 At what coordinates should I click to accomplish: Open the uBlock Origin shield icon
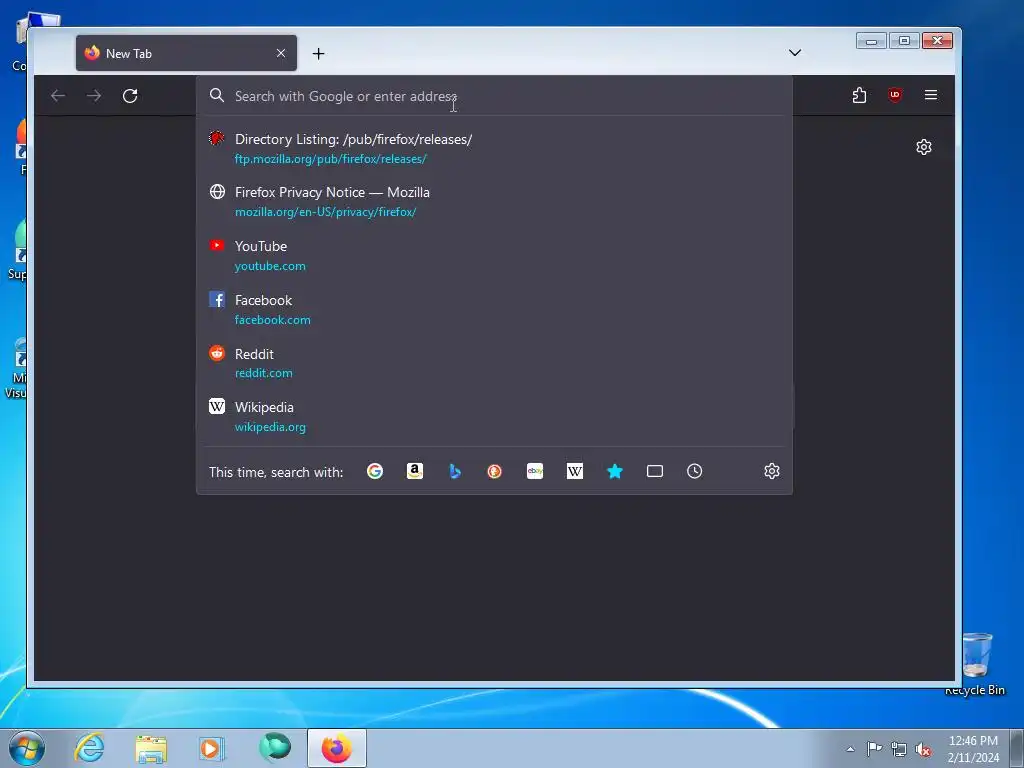pos(895,95)
